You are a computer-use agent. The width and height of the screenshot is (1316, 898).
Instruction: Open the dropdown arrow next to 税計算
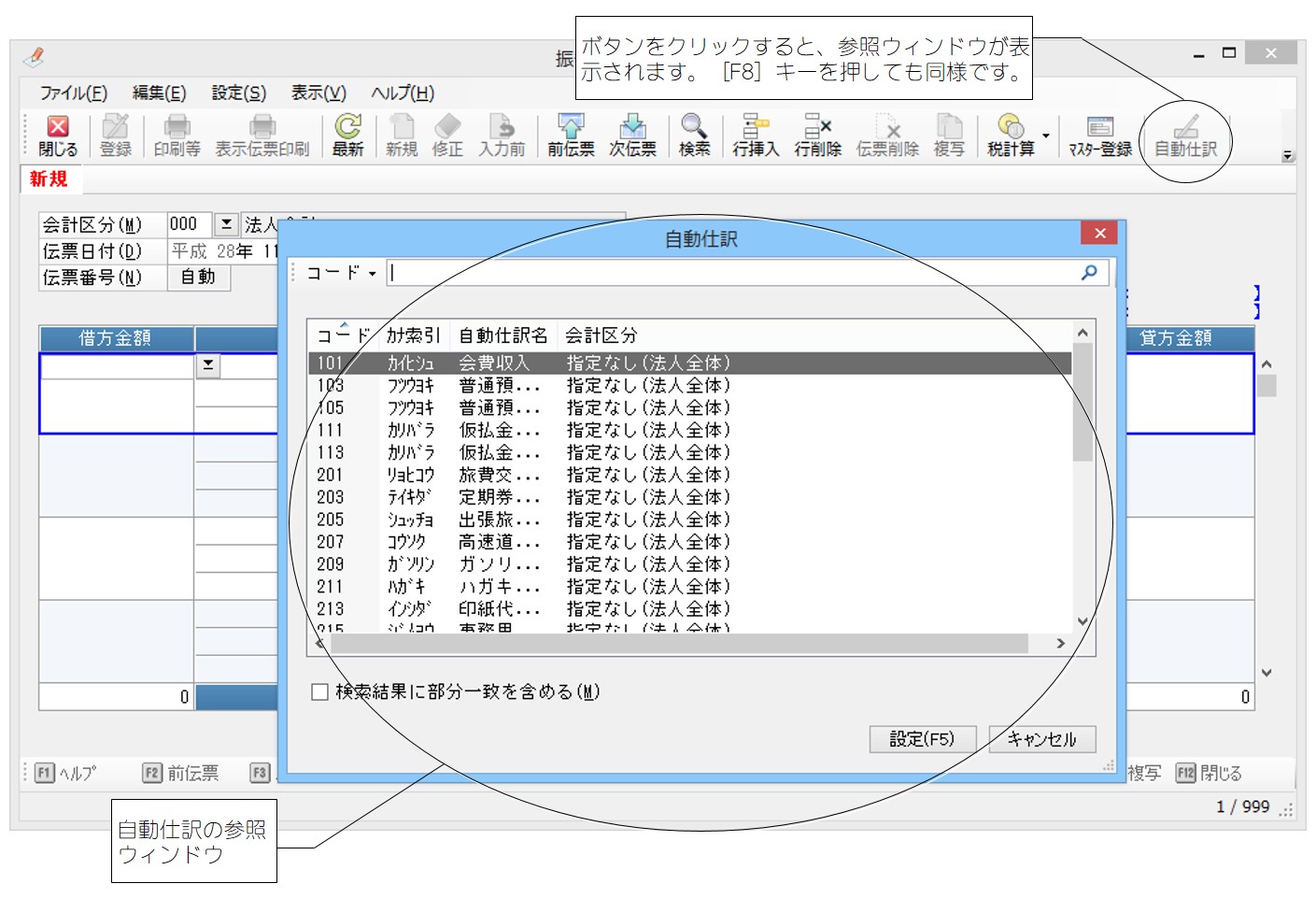pos(1046,135)
